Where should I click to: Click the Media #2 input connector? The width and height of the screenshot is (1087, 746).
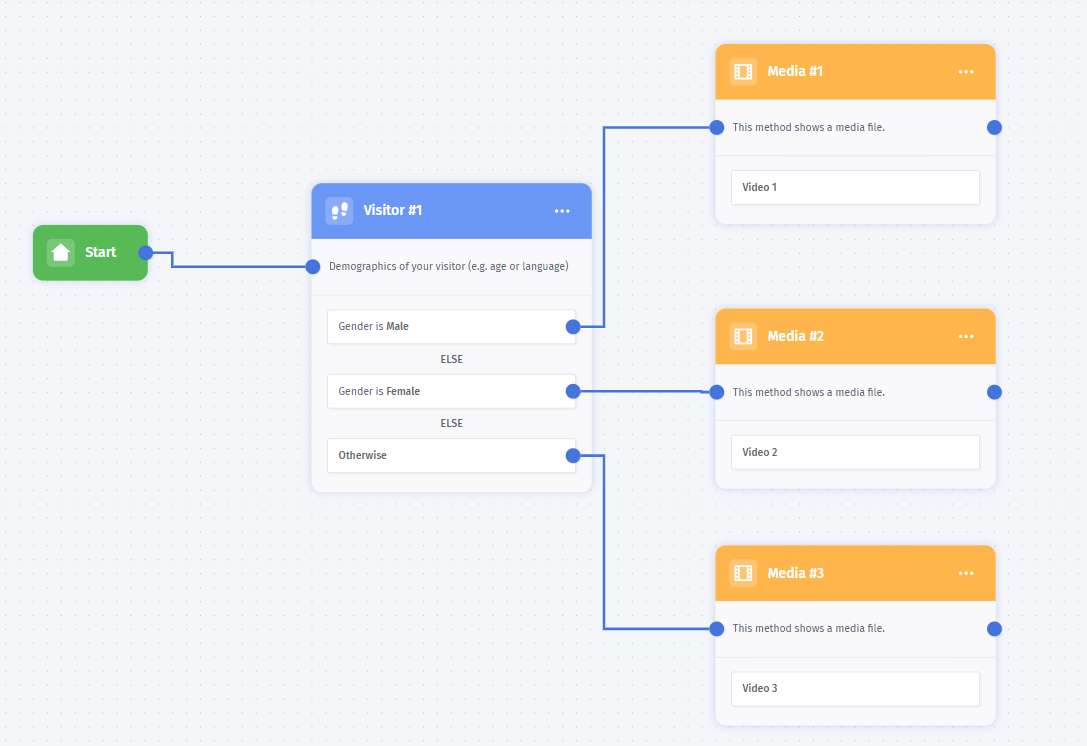[717, 392]
